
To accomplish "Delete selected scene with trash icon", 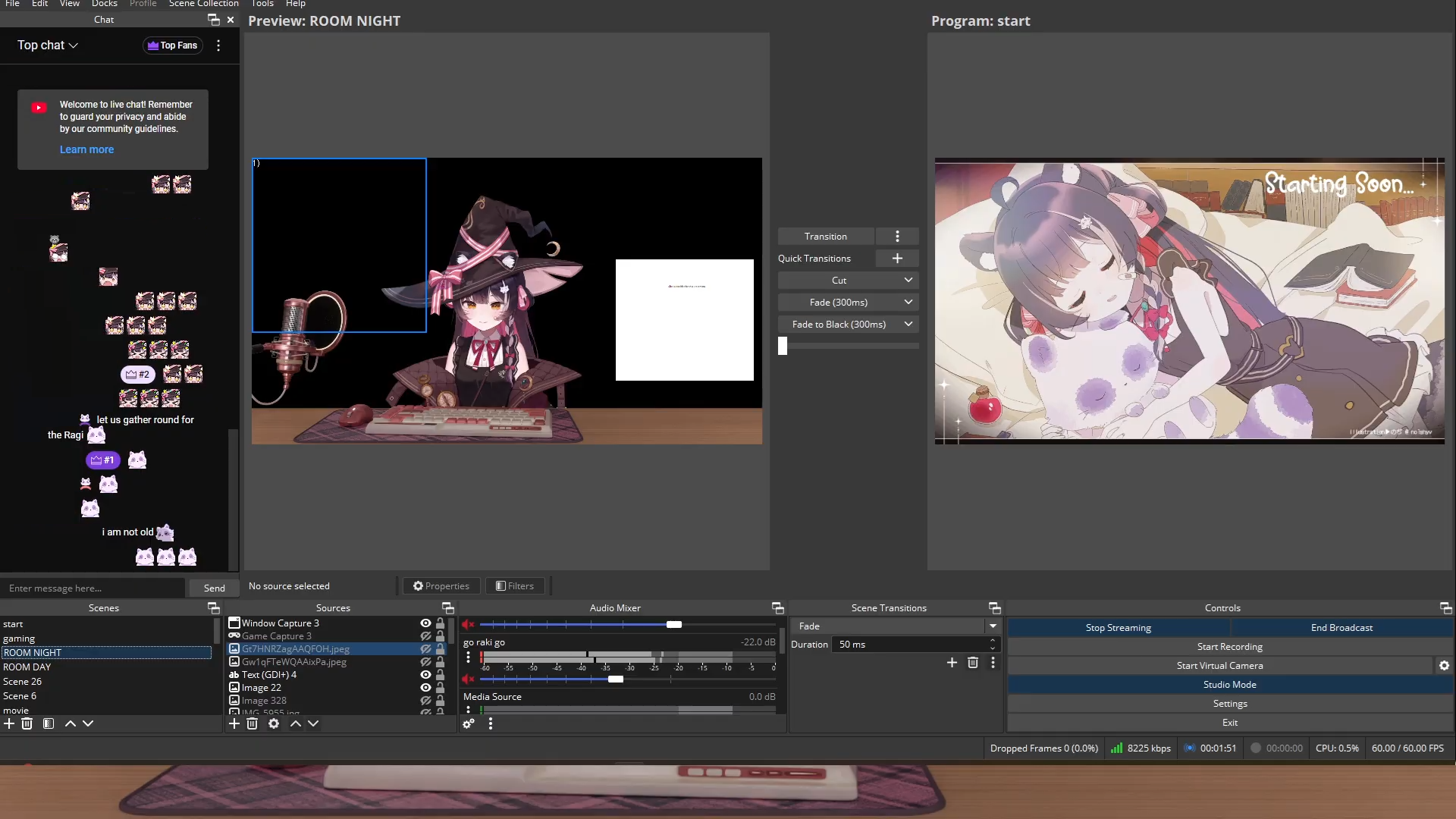I will pos(27,724).
